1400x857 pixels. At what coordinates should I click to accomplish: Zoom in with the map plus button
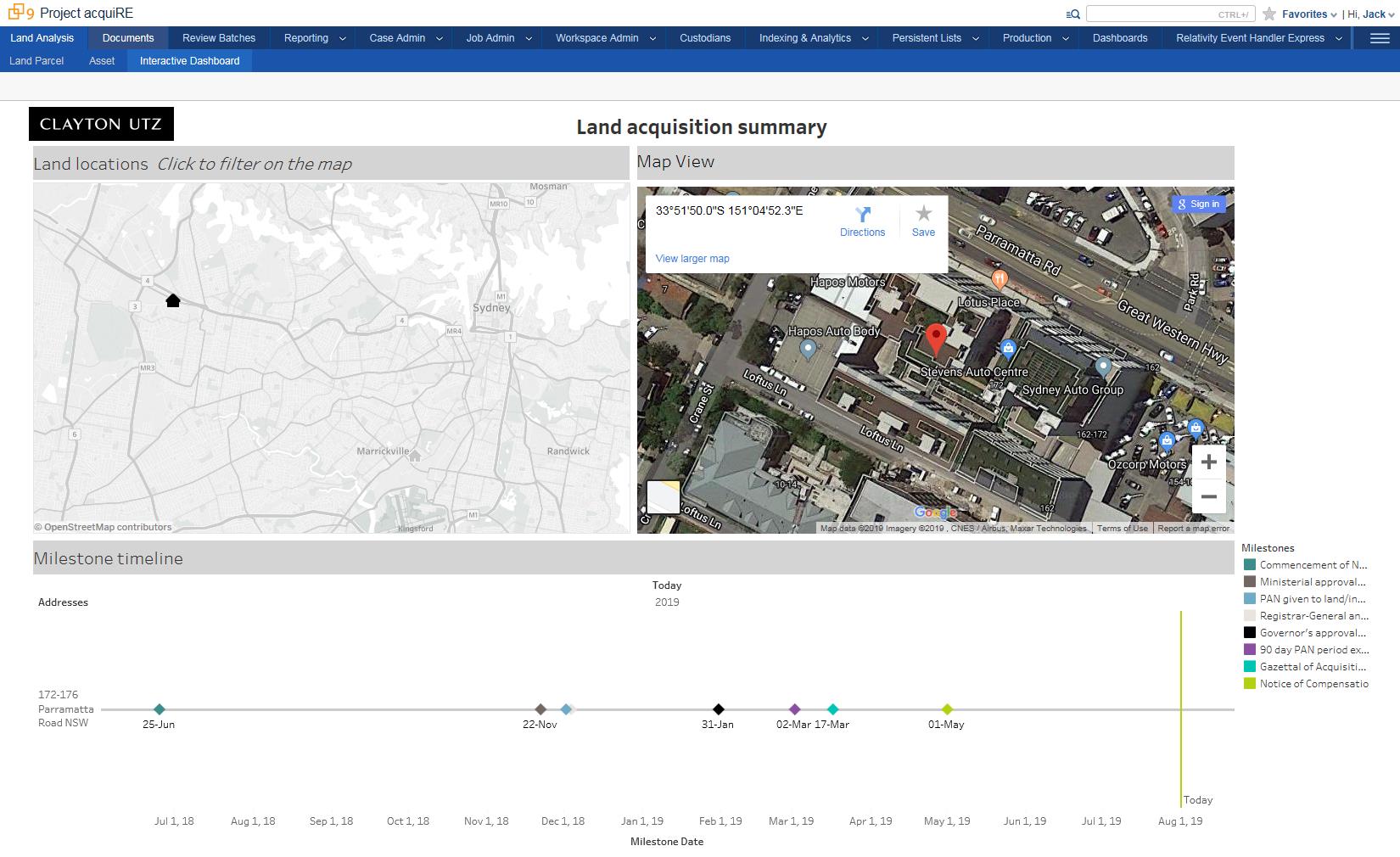[1209, 462]
